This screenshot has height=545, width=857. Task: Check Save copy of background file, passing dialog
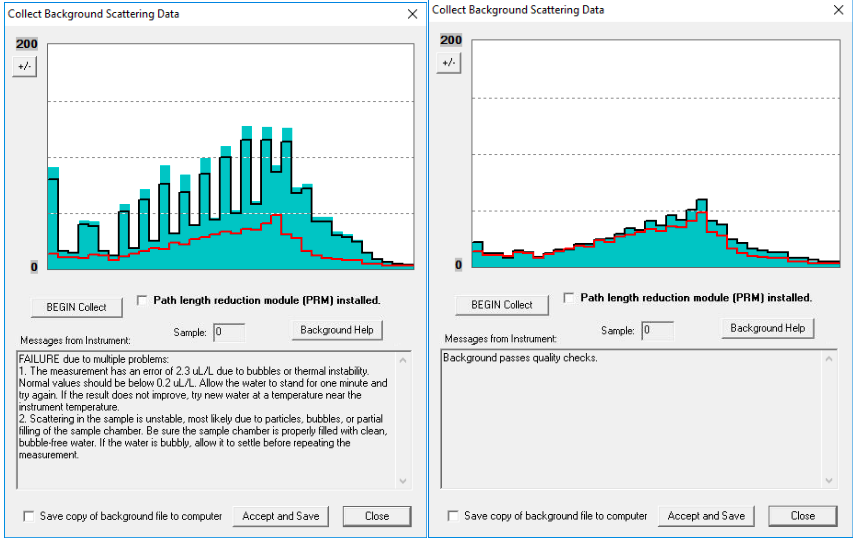[x=454, y=516]
